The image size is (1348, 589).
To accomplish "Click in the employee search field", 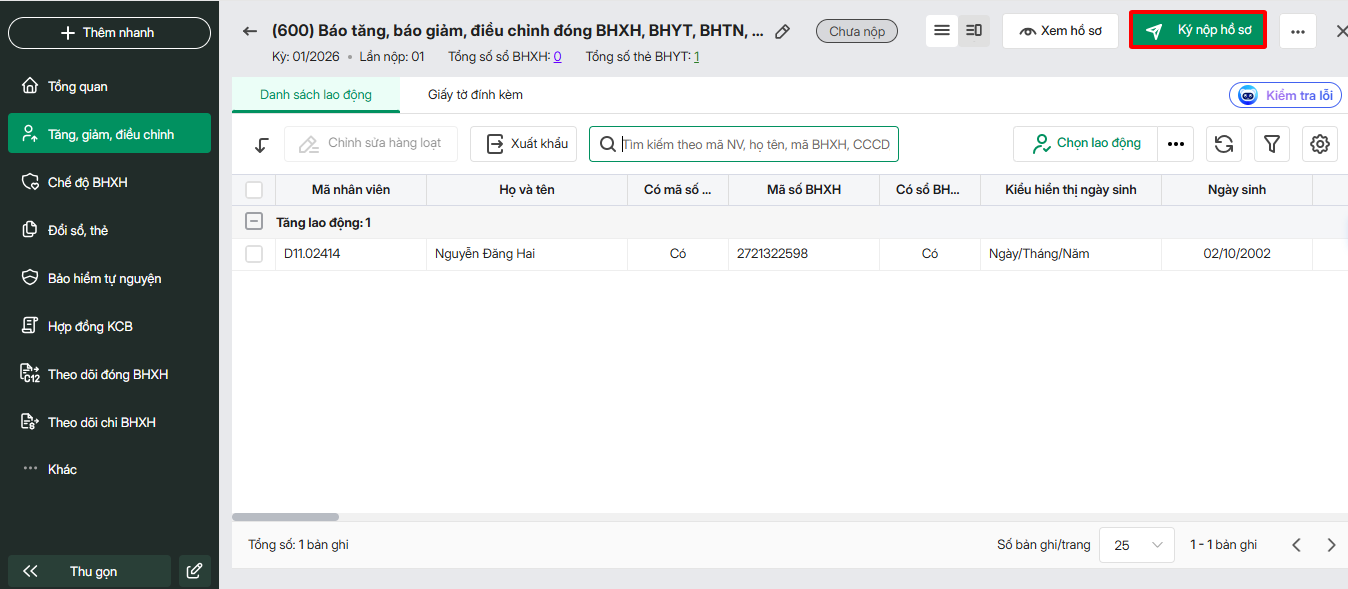I will click(744, 144).
